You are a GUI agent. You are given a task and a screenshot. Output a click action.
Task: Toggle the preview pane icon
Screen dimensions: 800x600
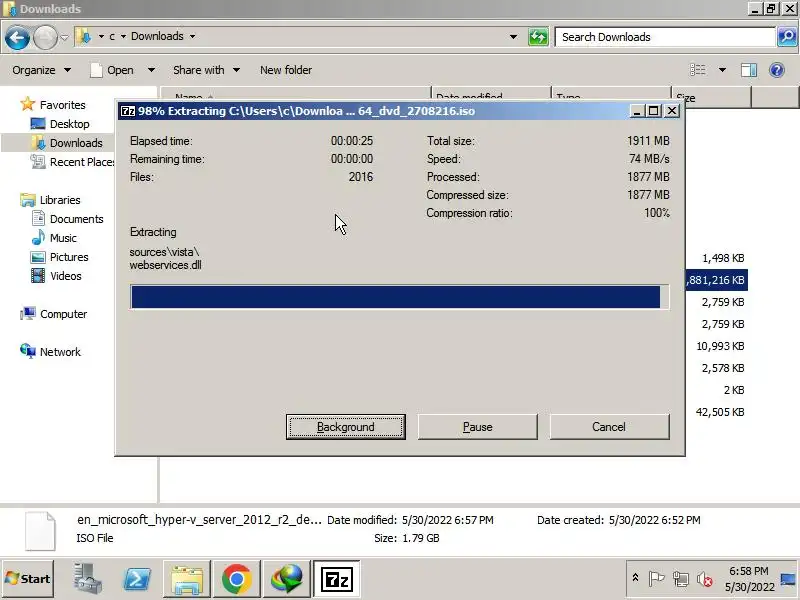[748, 70]
